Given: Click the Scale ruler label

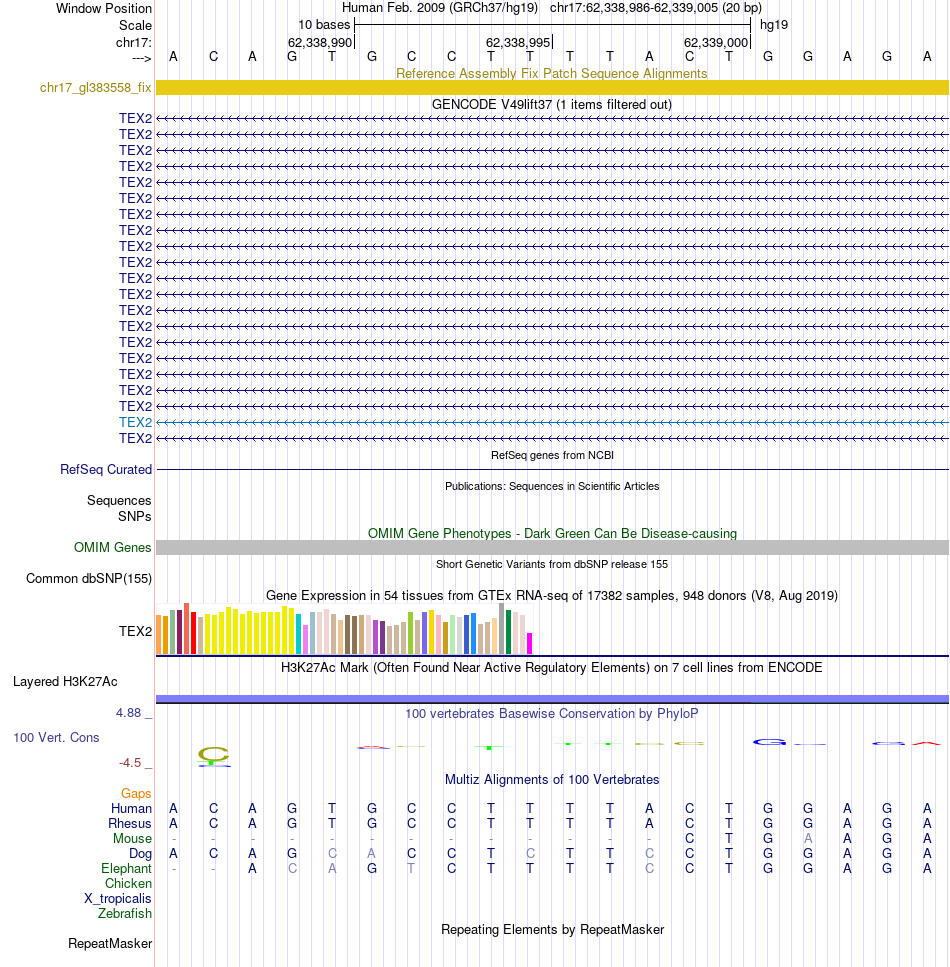Looking at the screenshot, I should [x=135, y=25].
